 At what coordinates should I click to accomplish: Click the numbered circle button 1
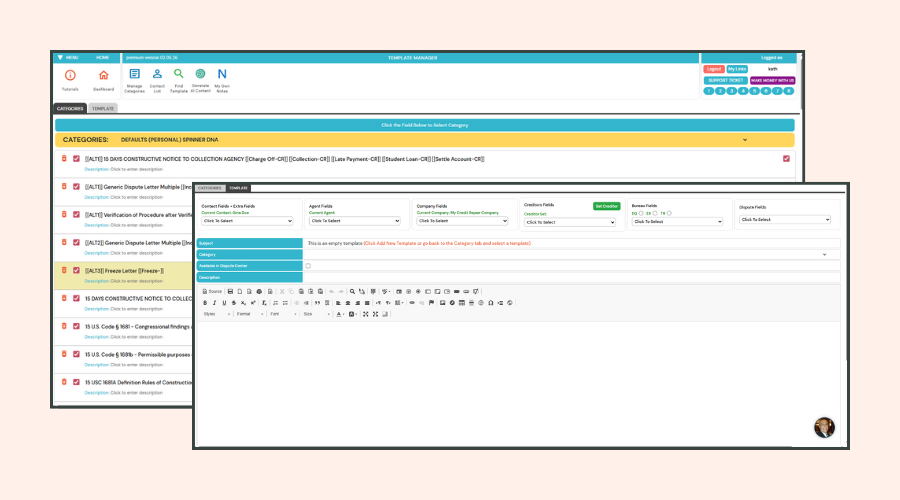click(x=709, y=91)
